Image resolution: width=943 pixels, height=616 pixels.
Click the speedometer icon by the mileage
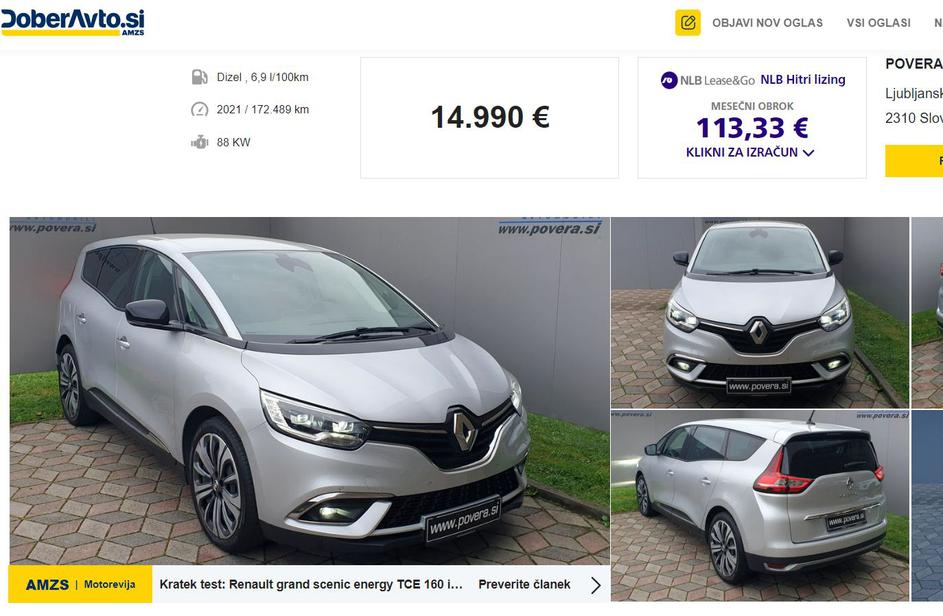pos(199,109)
